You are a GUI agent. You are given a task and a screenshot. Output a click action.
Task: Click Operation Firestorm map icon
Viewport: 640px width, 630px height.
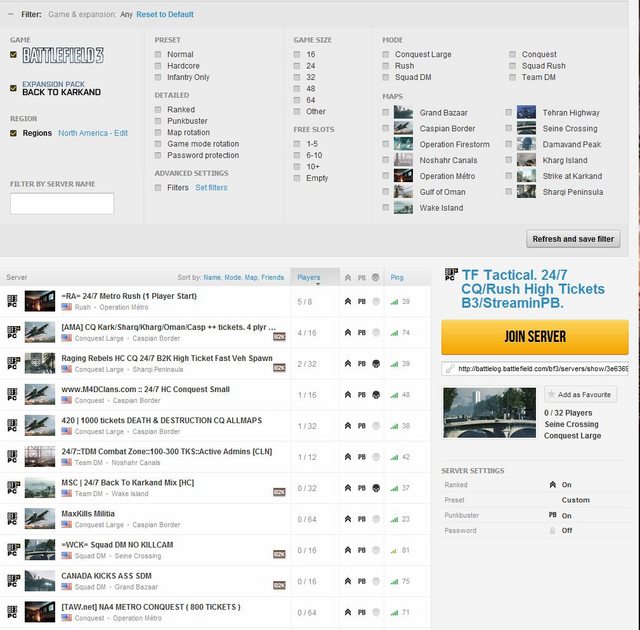pyautogui.click(x=403, y=144)
